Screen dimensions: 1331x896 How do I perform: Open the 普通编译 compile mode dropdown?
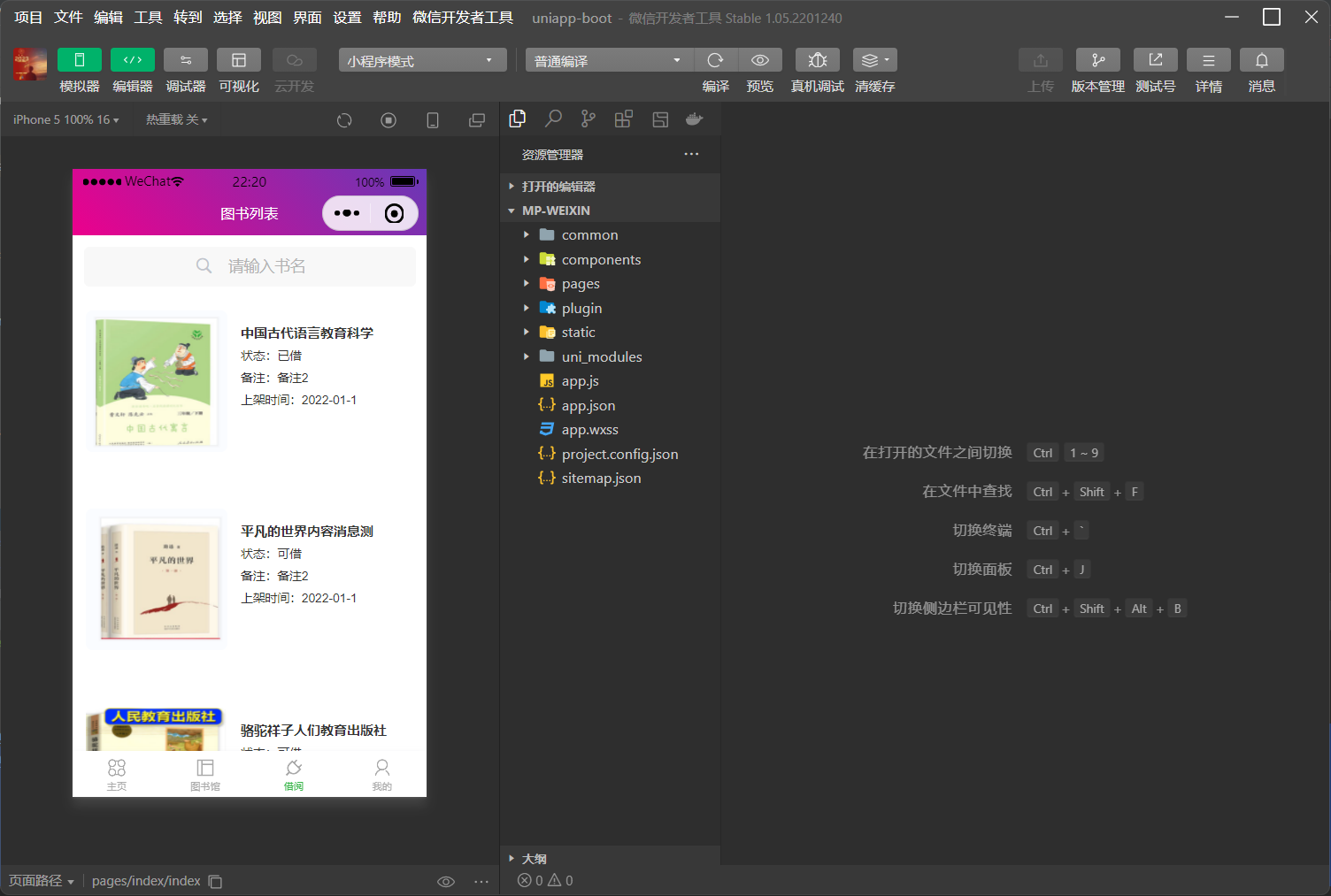tap(610, 60)
